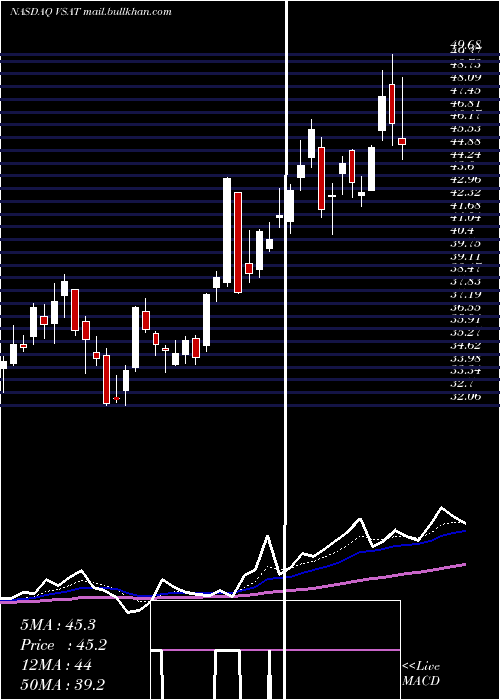Click the NASDAQ VSAT chart title
This screenshot has width=500, height=700.
(x=91, y=12)
